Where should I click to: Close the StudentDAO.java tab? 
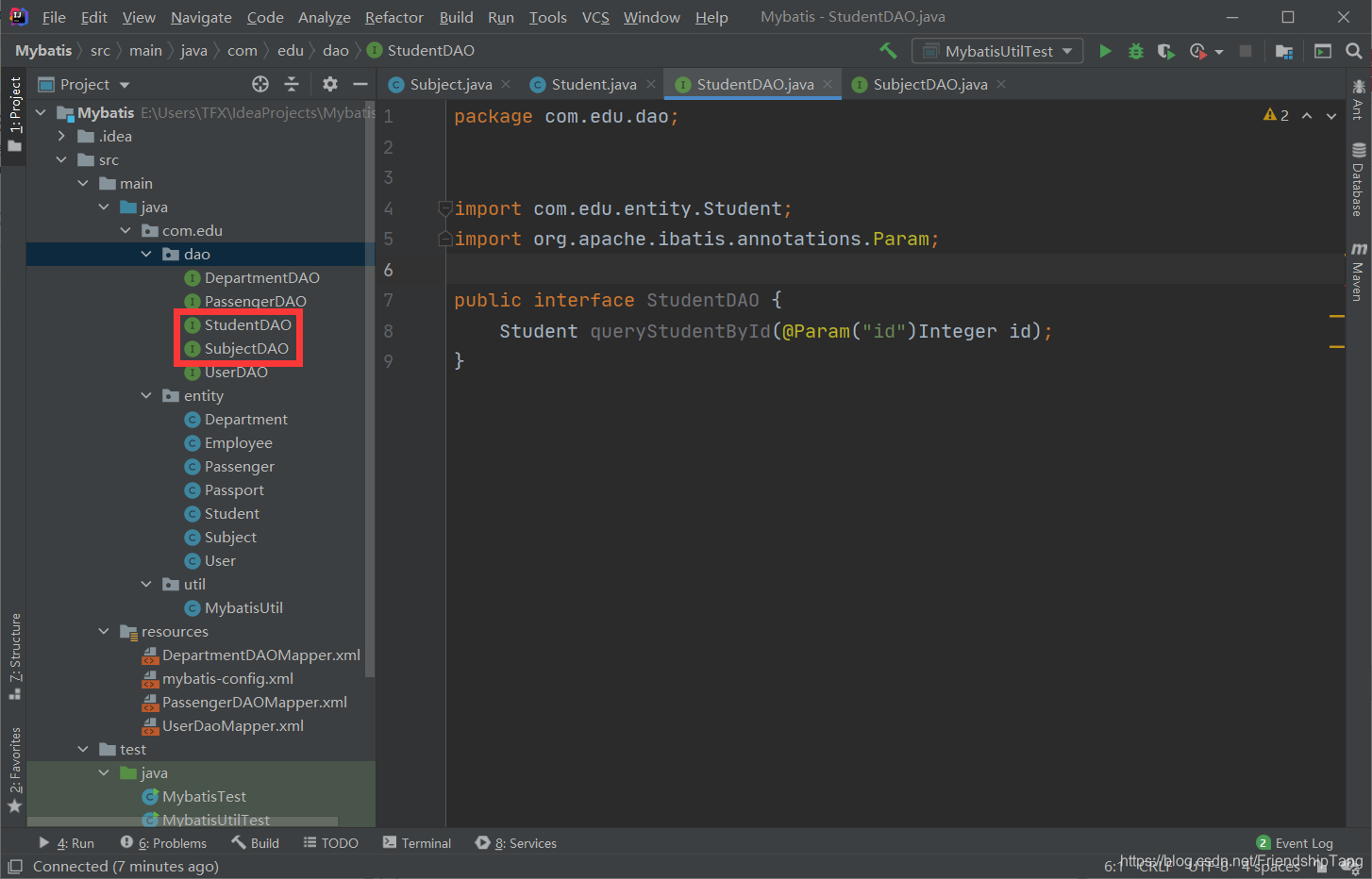828,84
